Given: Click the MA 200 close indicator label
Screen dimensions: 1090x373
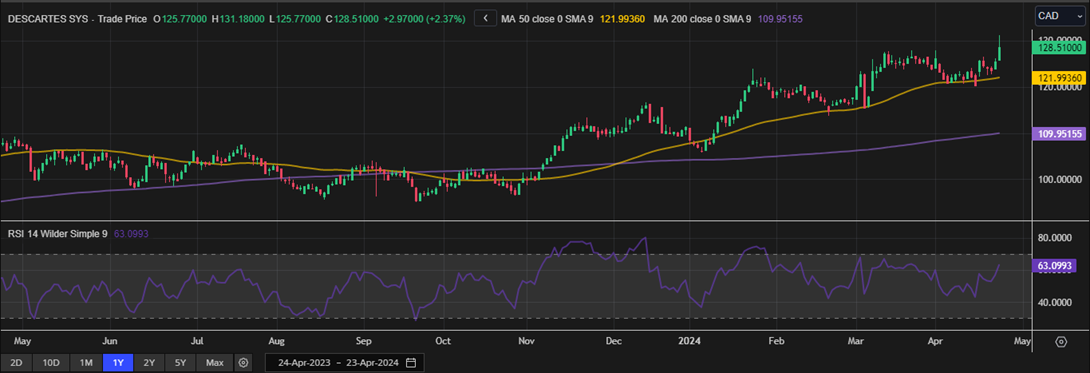Looking at the screenshot, I should click(702, 19).
